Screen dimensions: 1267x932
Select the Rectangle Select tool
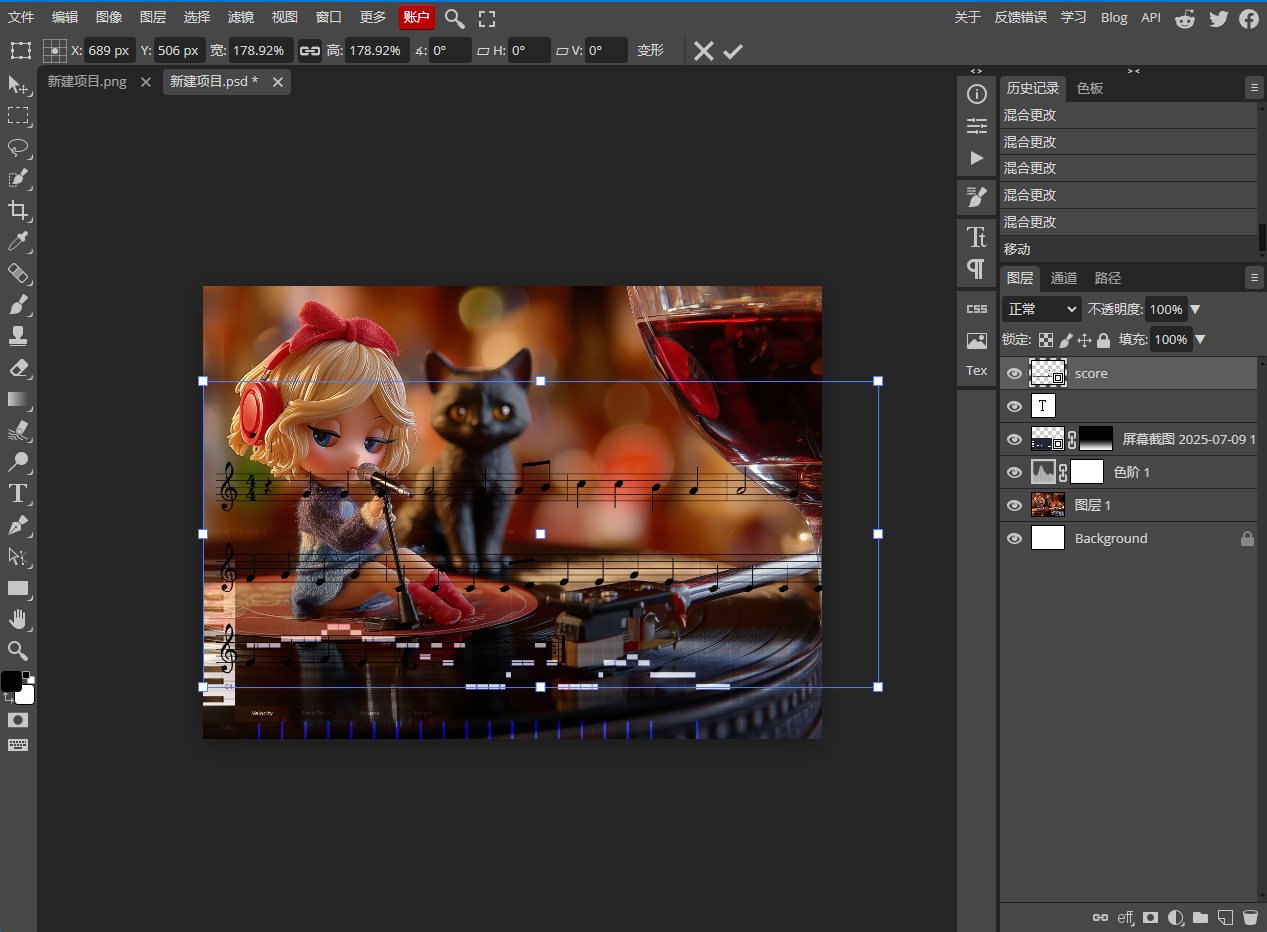click(x=18, y=116)
